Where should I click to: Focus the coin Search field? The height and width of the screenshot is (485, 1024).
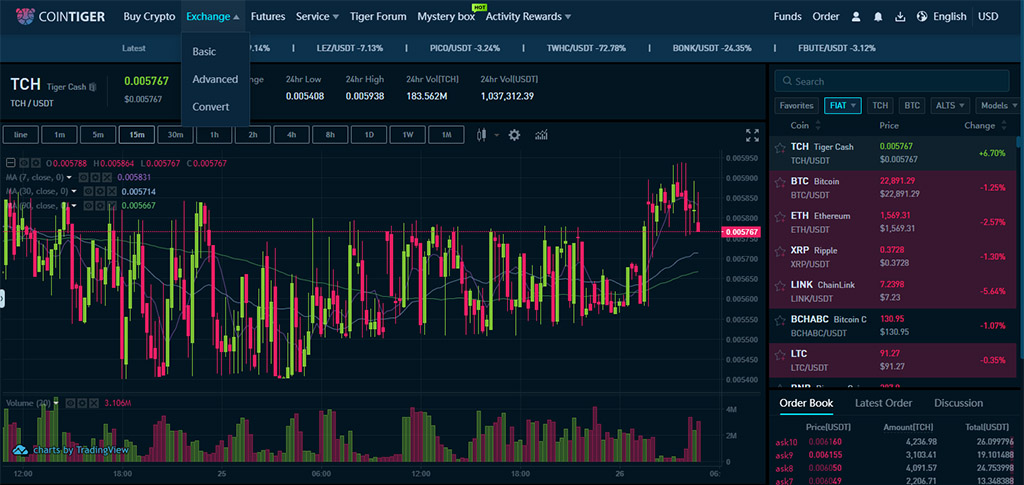coord(891,81)
